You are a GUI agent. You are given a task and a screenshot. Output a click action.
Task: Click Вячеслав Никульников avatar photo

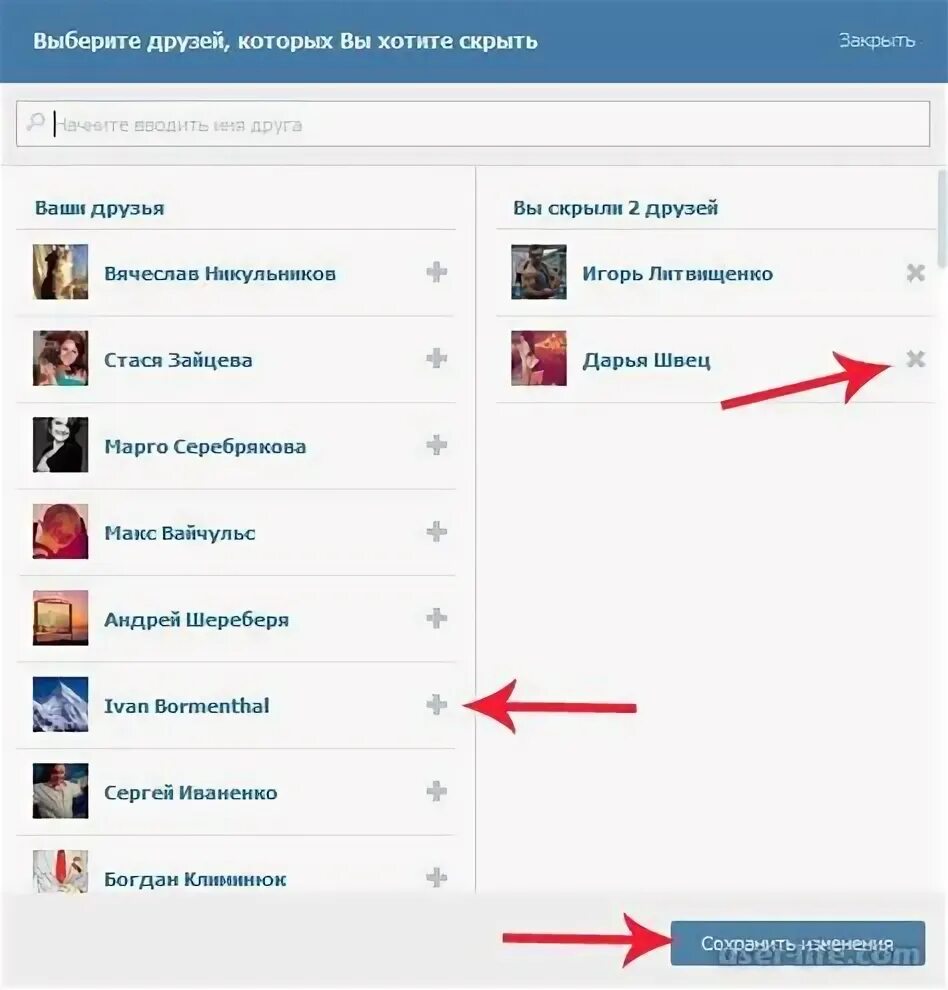(x=61, y=271)
